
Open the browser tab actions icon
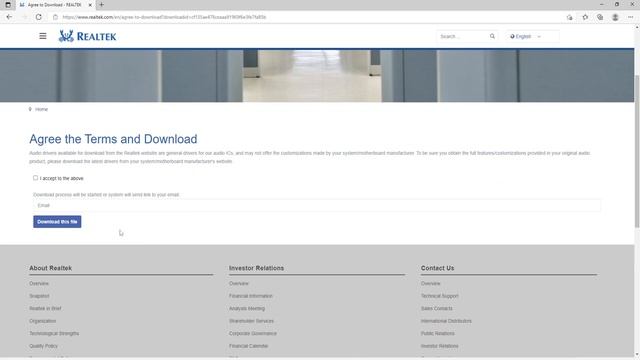(x=8, y=5)
